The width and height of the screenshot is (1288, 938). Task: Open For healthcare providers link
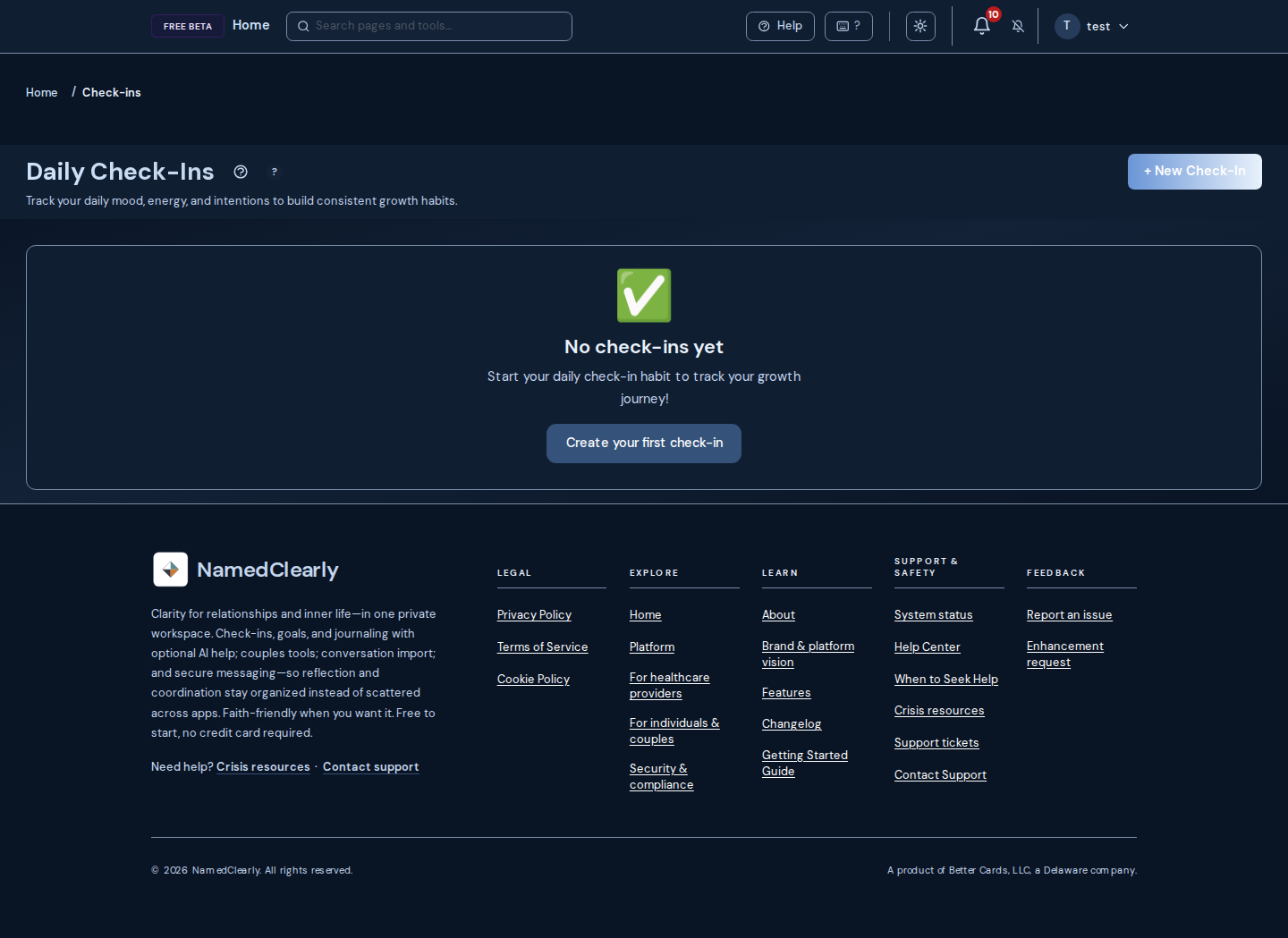click(670, 686)
